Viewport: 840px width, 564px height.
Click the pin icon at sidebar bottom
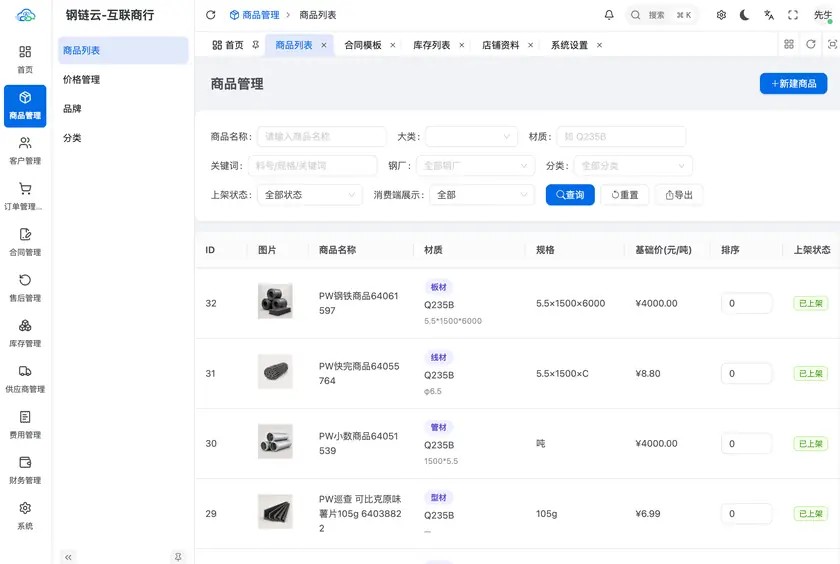[x=178, y=557]
